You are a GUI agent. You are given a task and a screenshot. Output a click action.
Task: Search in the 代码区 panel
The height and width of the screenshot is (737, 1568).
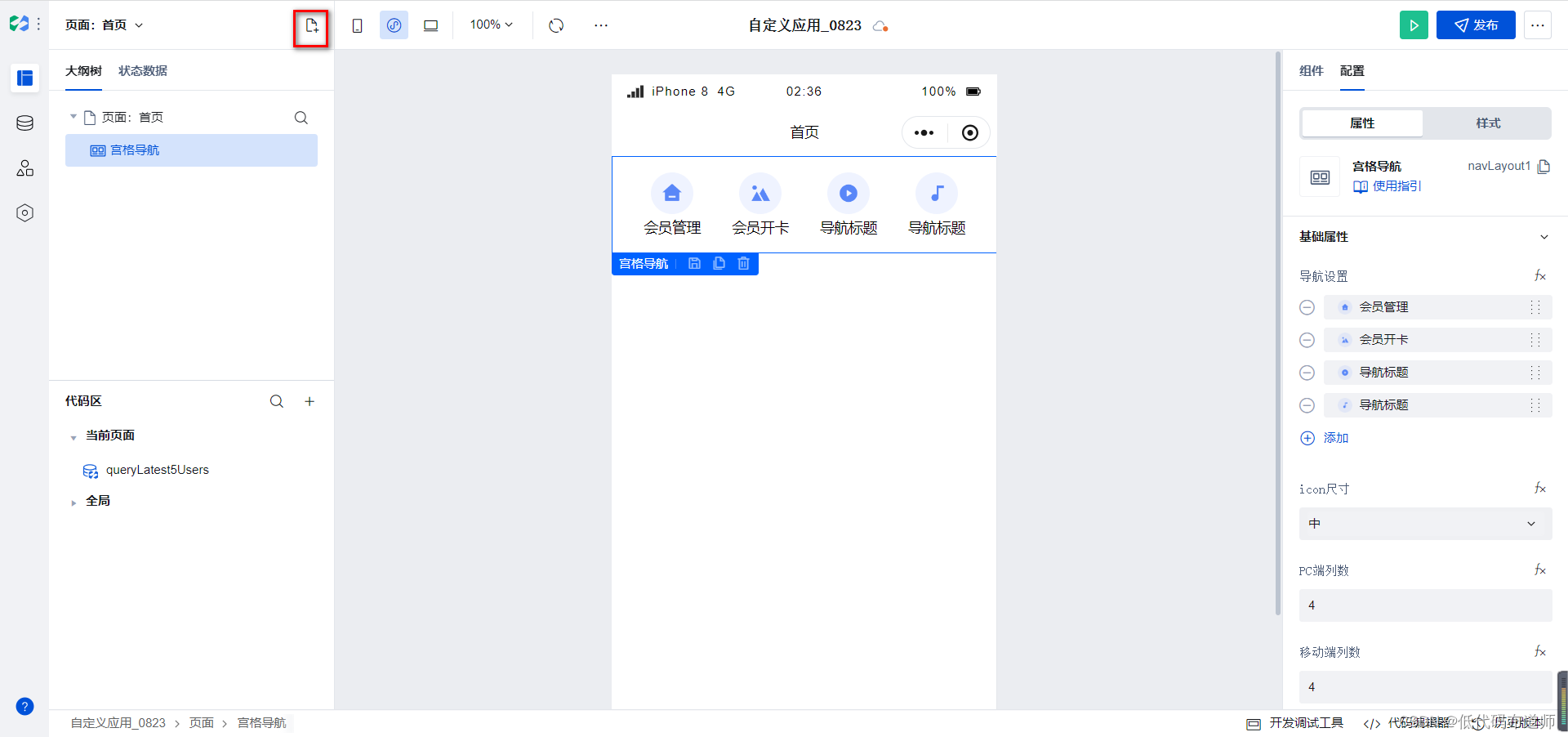tap(277, 401)
